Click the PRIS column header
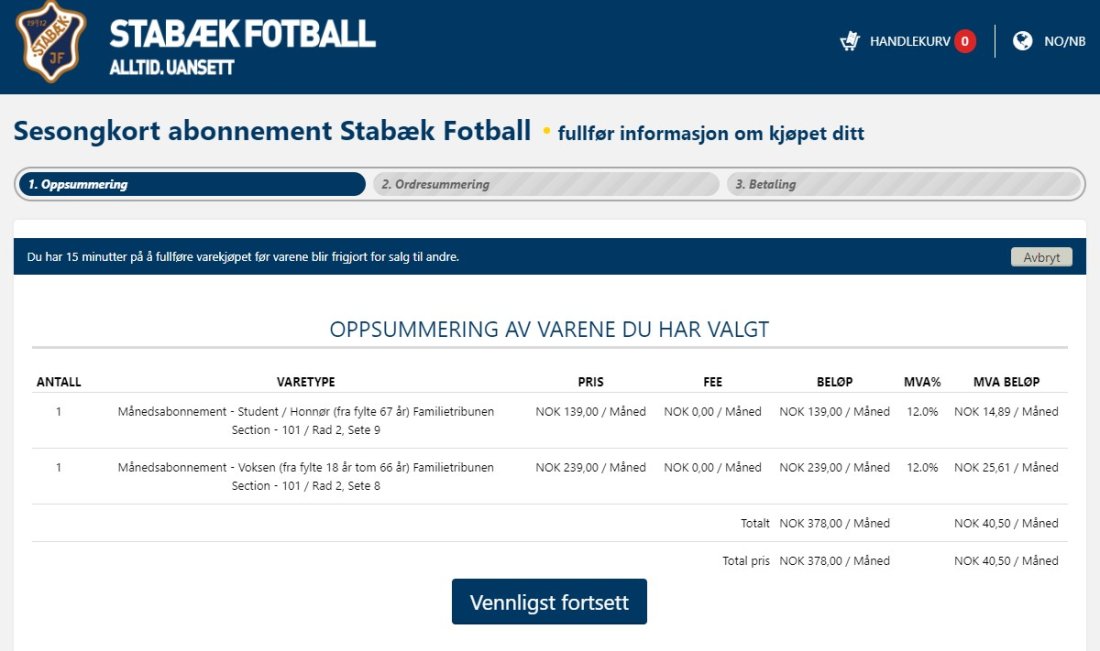 591,382
